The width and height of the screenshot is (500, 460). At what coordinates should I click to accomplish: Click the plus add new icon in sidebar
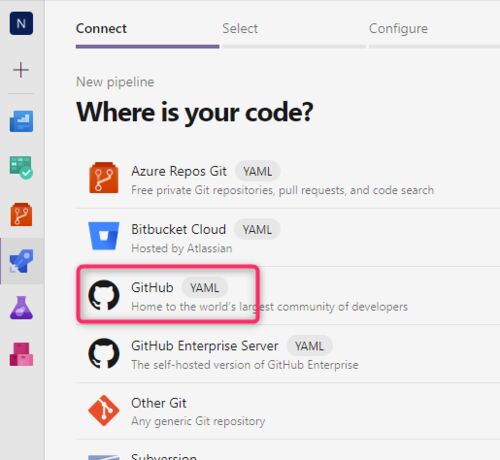(21, 70)
